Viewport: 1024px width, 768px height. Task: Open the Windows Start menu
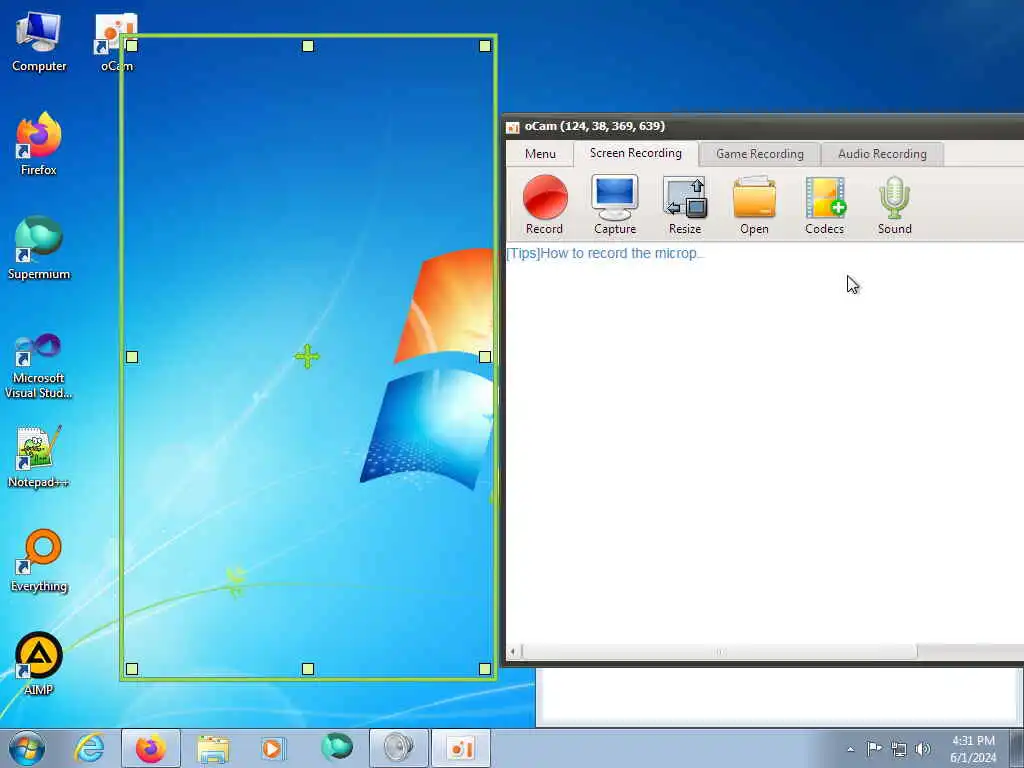click(x=27, y=748)
